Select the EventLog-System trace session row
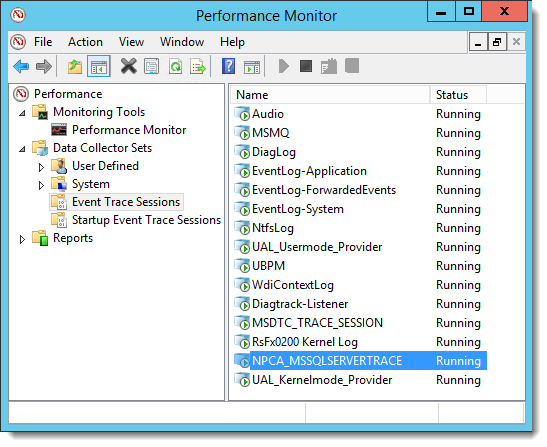Viewport: 547px width, 447px height. [x=360, y=209]
